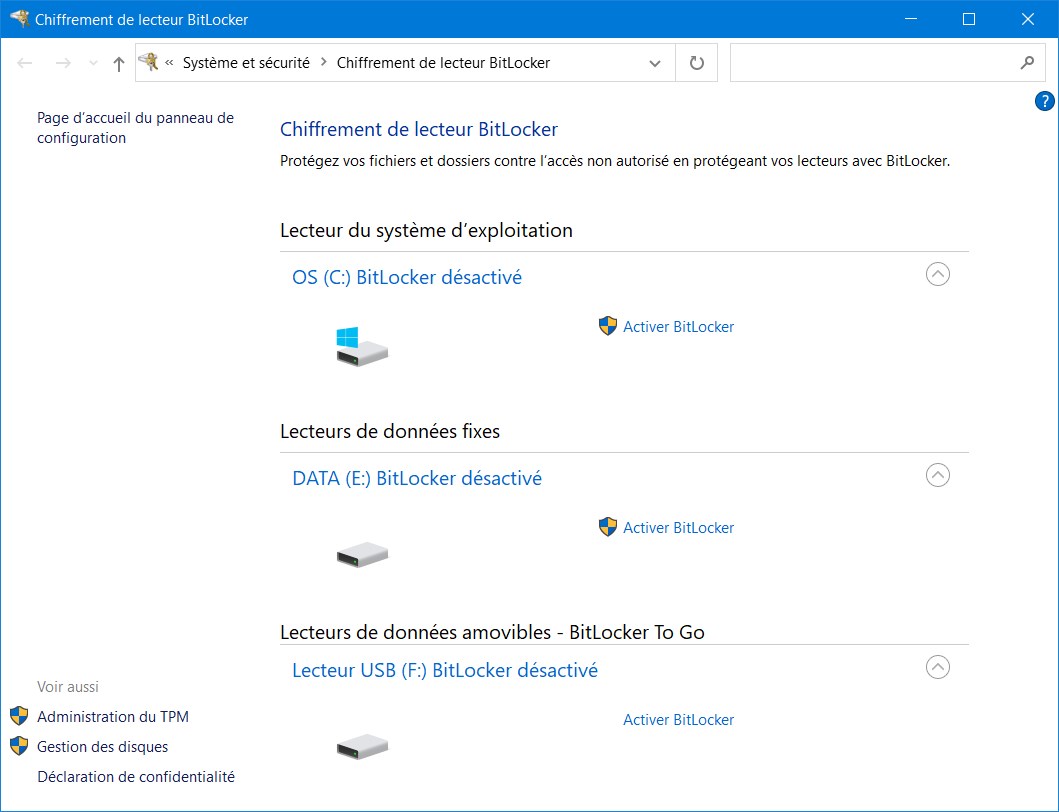Open Administration du TPM
1059x812 pixels.
click(x=113, y=717)
